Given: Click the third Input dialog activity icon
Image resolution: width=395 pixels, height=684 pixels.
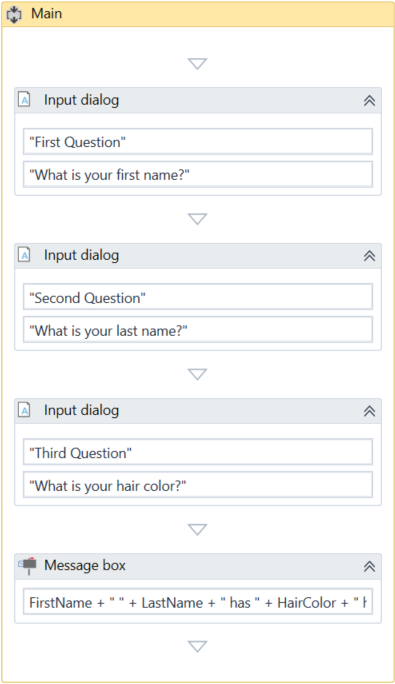Looking at the screenshot, I should [24, 410].
